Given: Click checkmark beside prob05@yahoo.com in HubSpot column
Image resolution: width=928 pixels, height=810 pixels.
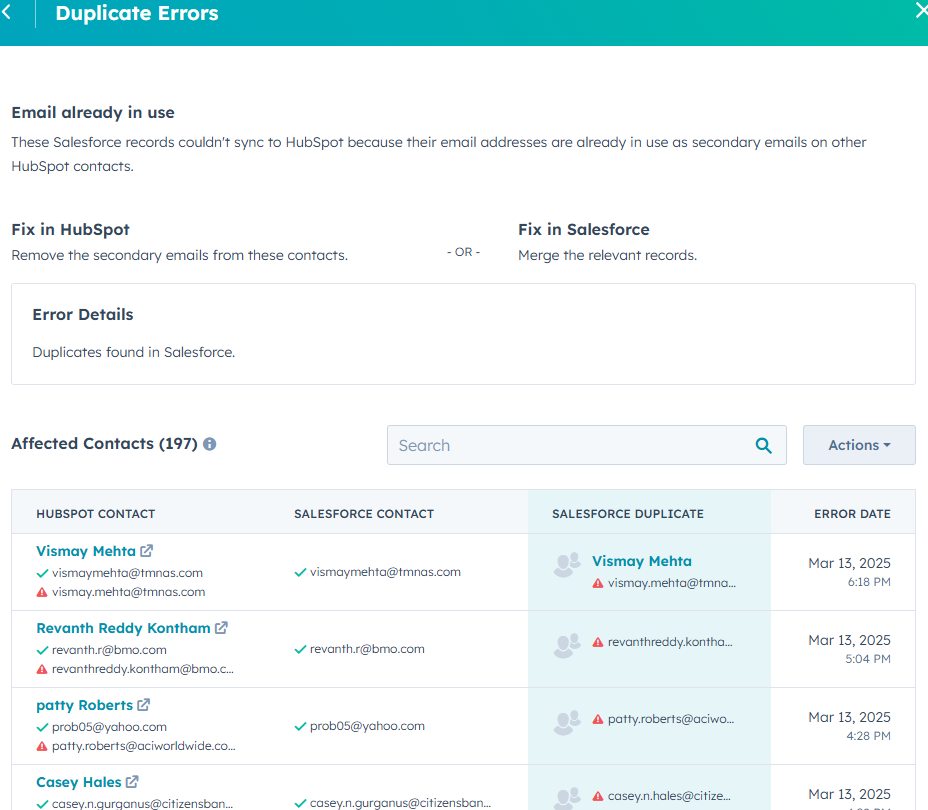Looking at the screenshot, I should tap(42, 727).
